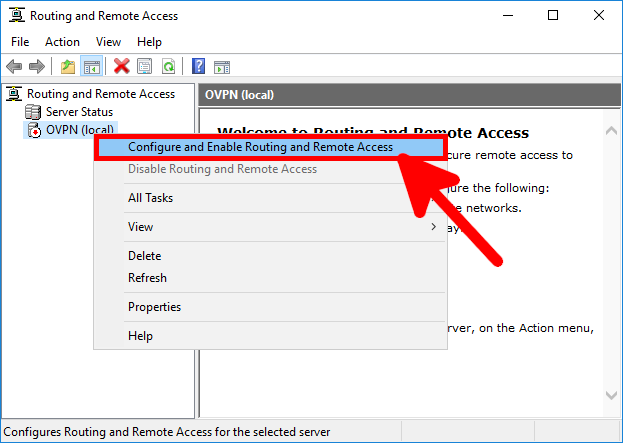Choose Refresh from the context menu
Screen dimensions: 623x443
[x=147, y=278]
